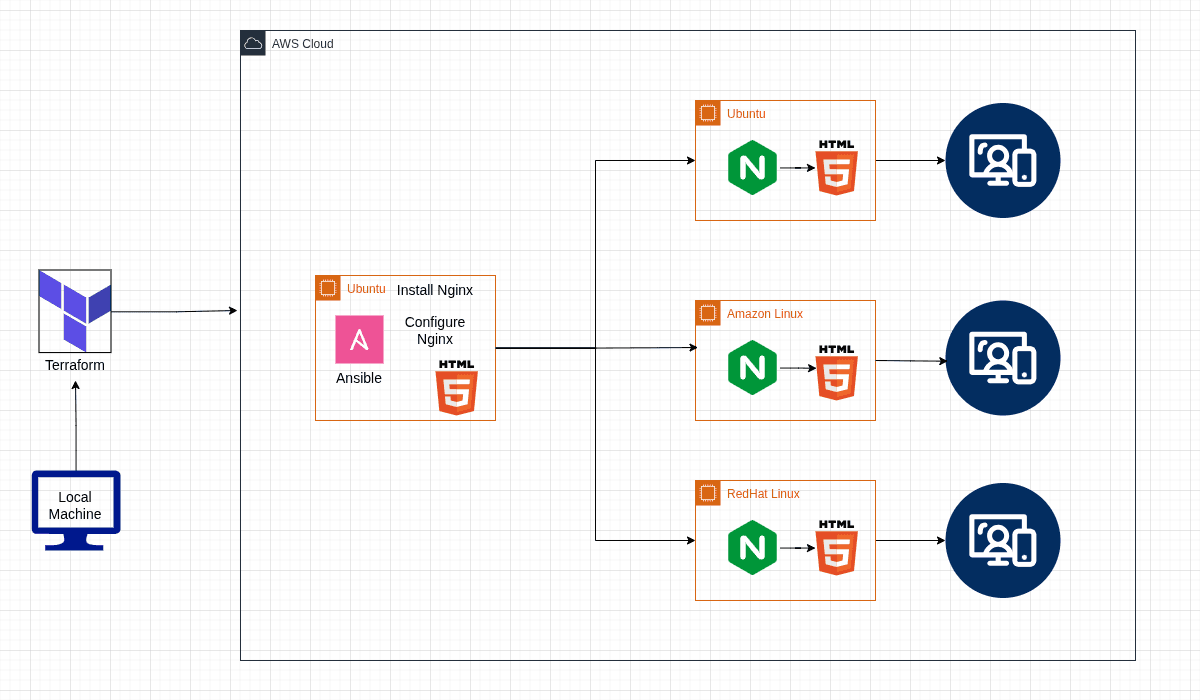The height and width of the screenshot is (700, 1200).
Task: Click the Local Machine monitor icon
Action: point(76,510)
